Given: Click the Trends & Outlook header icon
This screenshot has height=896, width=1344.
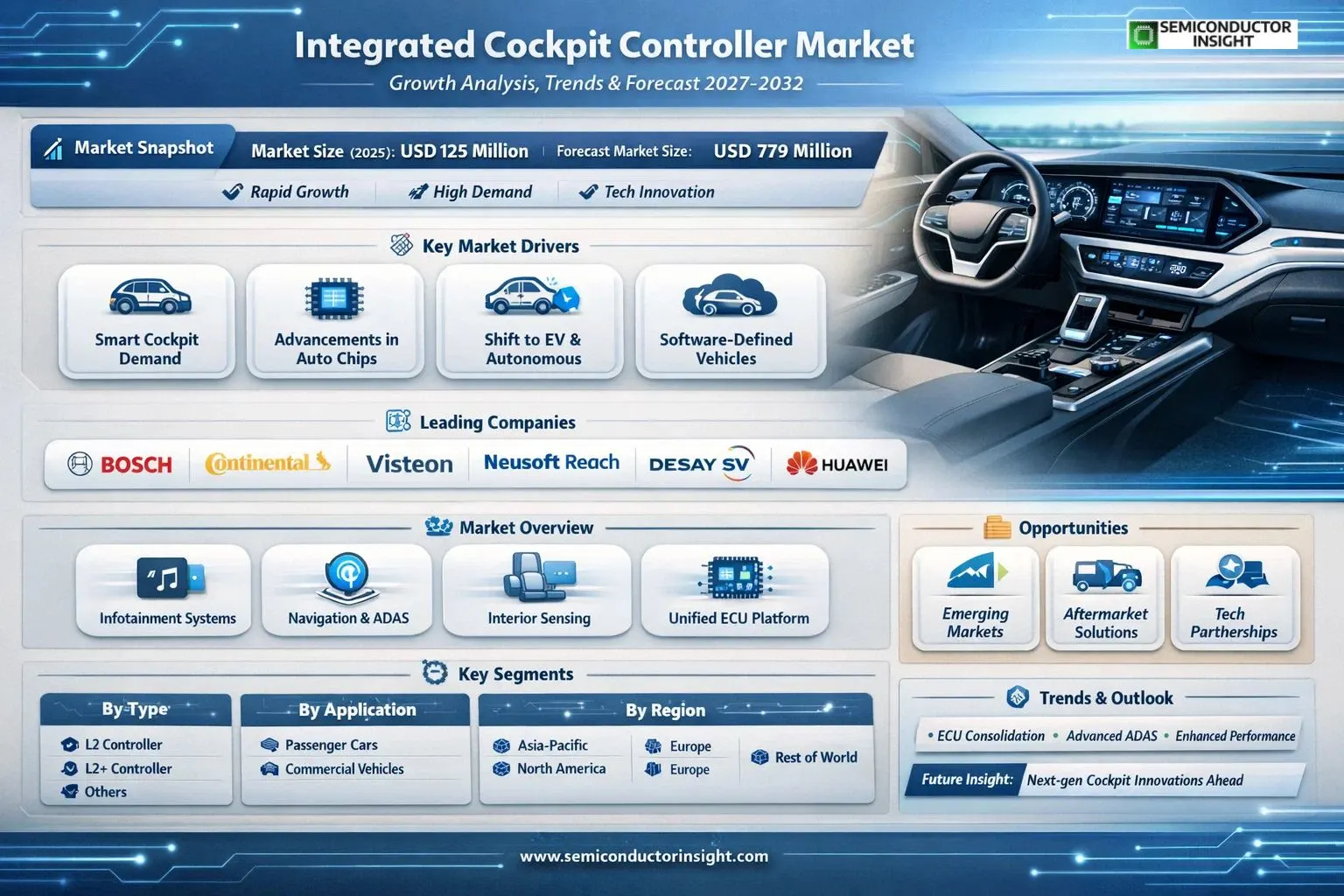Looking at the screenshot, I should (x=1018, y=697).
